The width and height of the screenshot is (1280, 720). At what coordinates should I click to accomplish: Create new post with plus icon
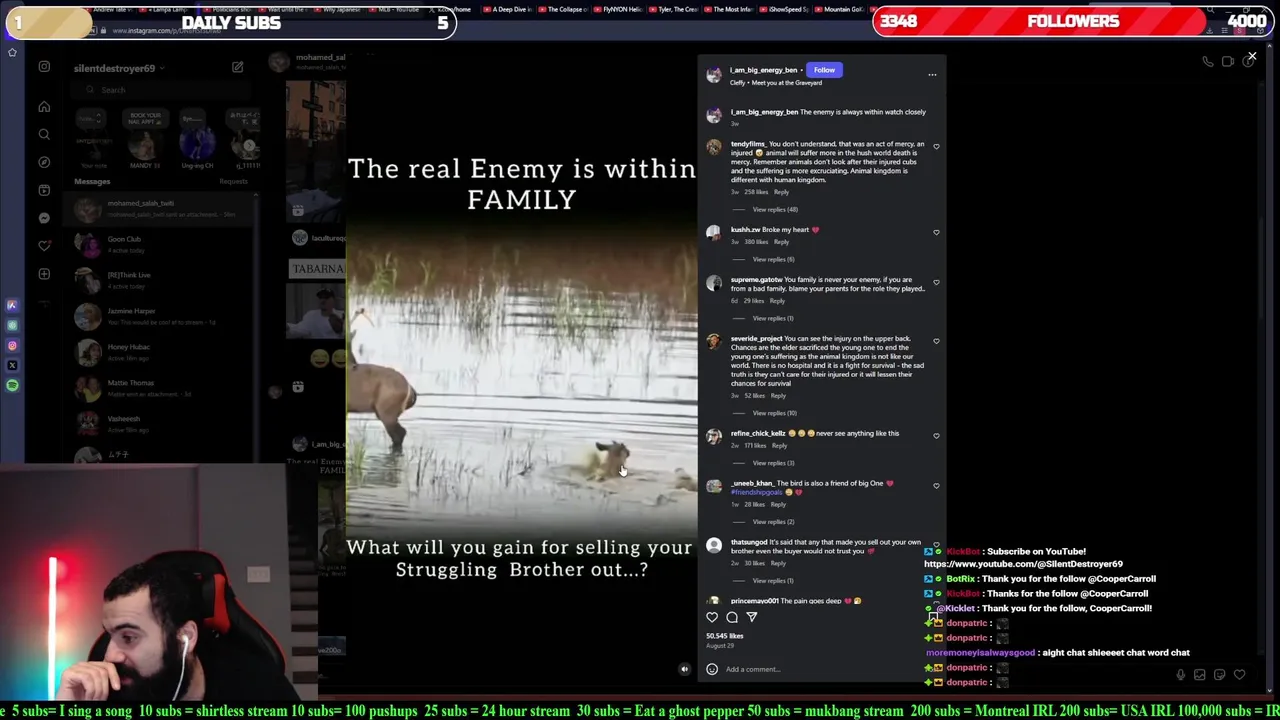click(x=44, y=274)
